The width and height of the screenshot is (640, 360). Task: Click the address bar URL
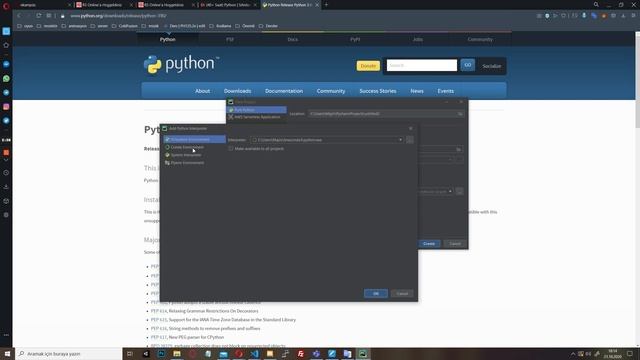click(118, 16)
